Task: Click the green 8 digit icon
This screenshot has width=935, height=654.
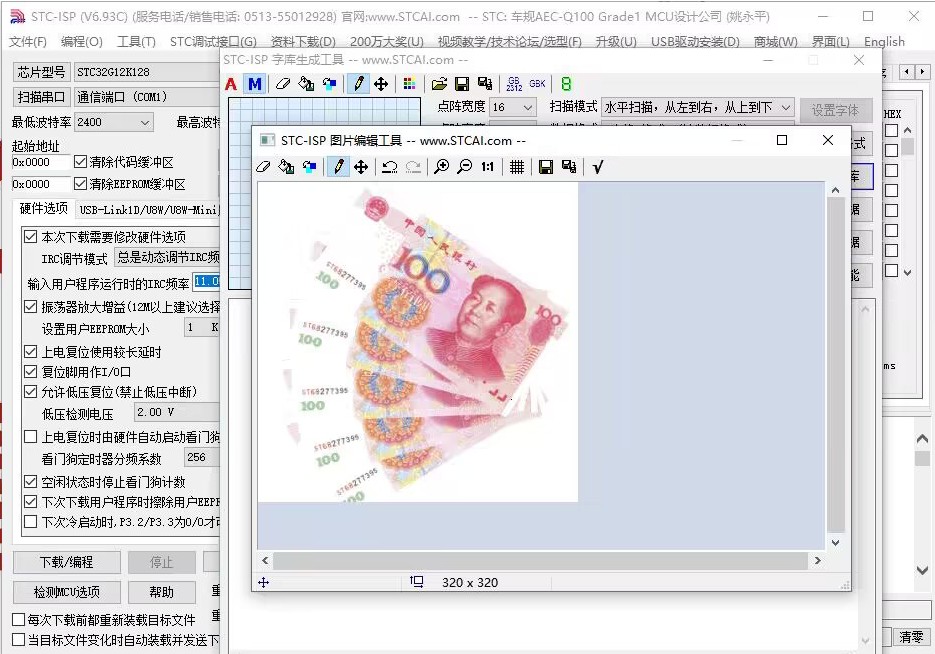Action: coord(566,84)
